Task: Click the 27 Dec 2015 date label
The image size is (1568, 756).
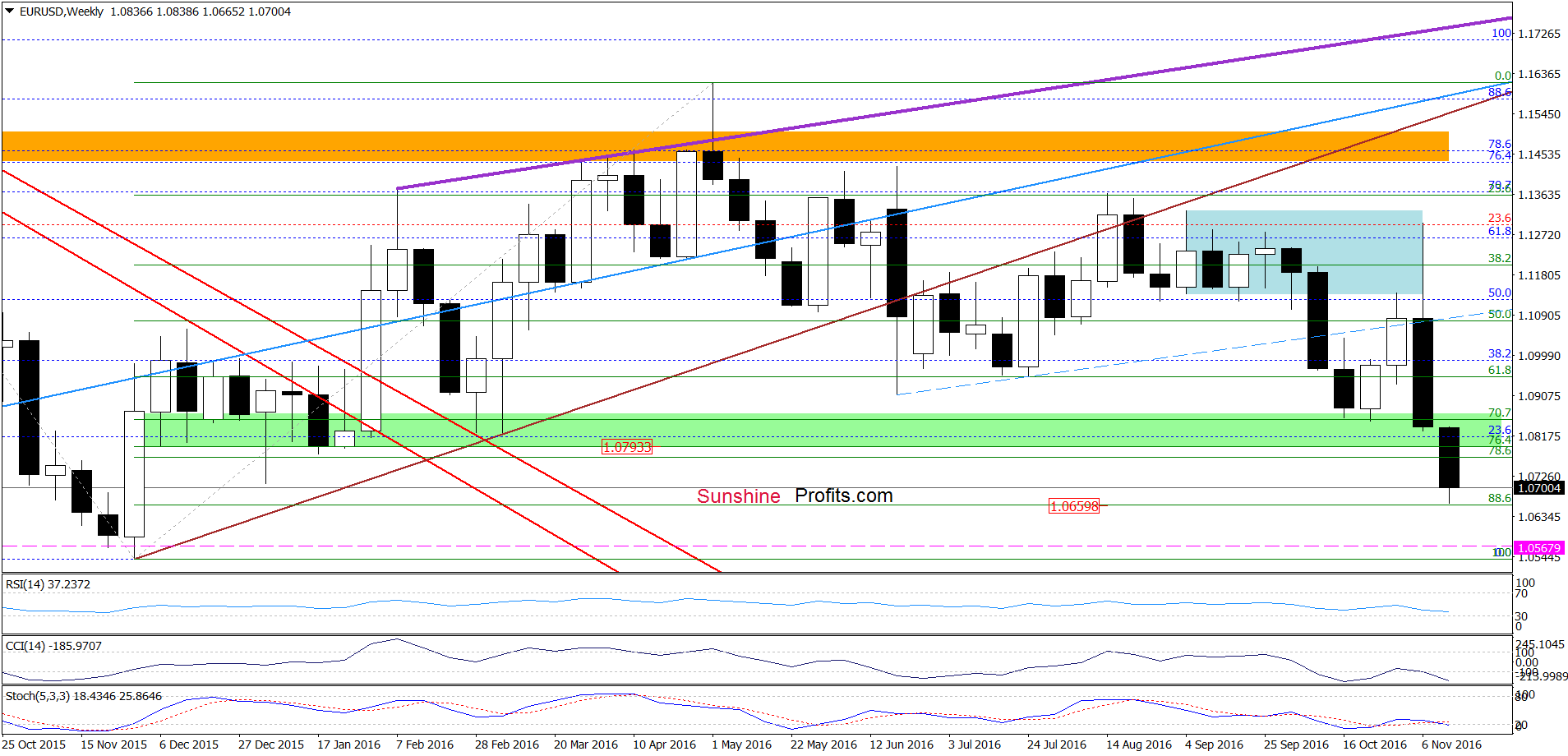Action: 271,744
